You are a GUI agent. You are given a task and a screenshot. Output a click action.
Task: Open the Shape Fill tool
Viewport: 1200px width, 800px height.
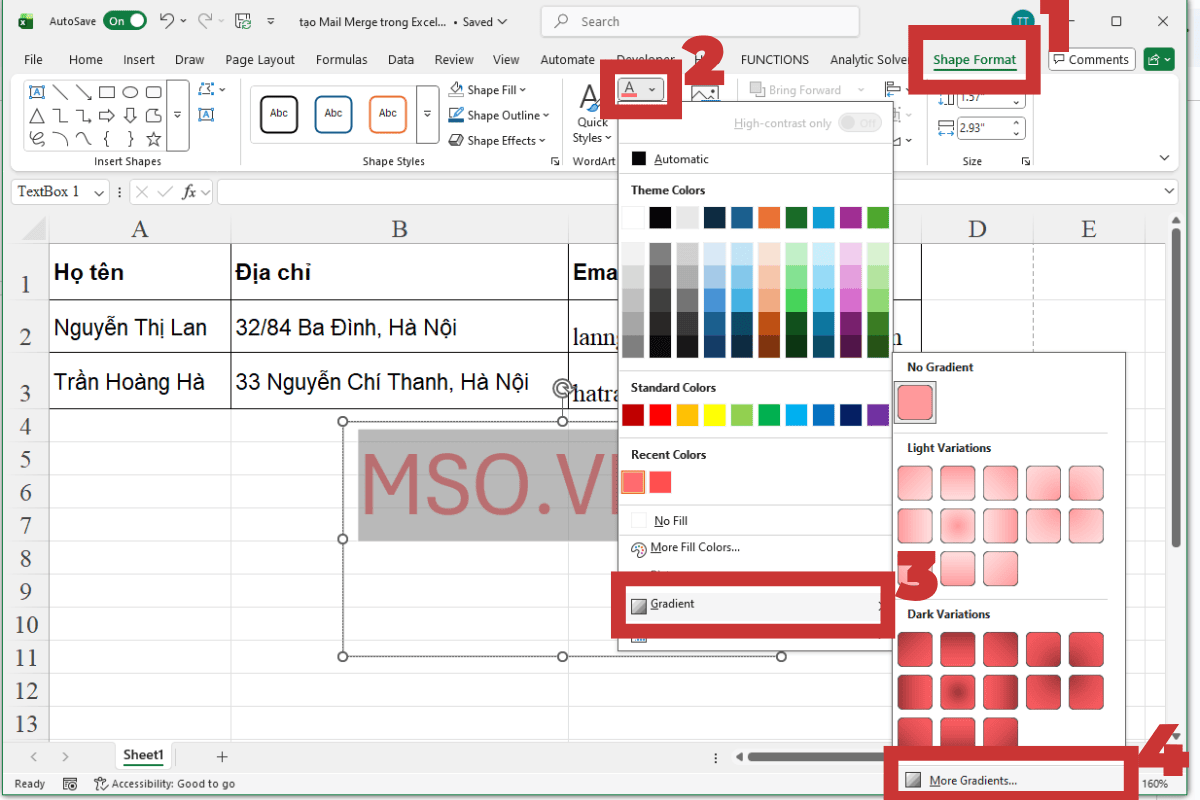(x=487, y=89)
